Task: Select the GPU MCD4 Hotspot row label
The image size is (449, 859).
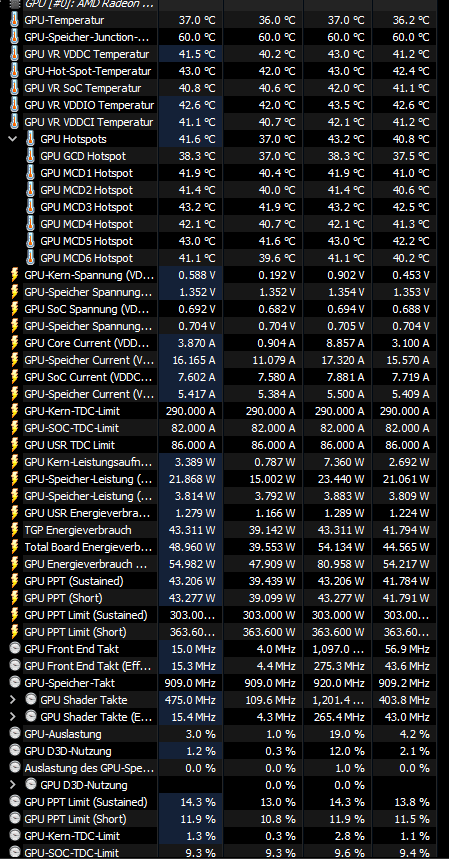Action: click(87, 224)
